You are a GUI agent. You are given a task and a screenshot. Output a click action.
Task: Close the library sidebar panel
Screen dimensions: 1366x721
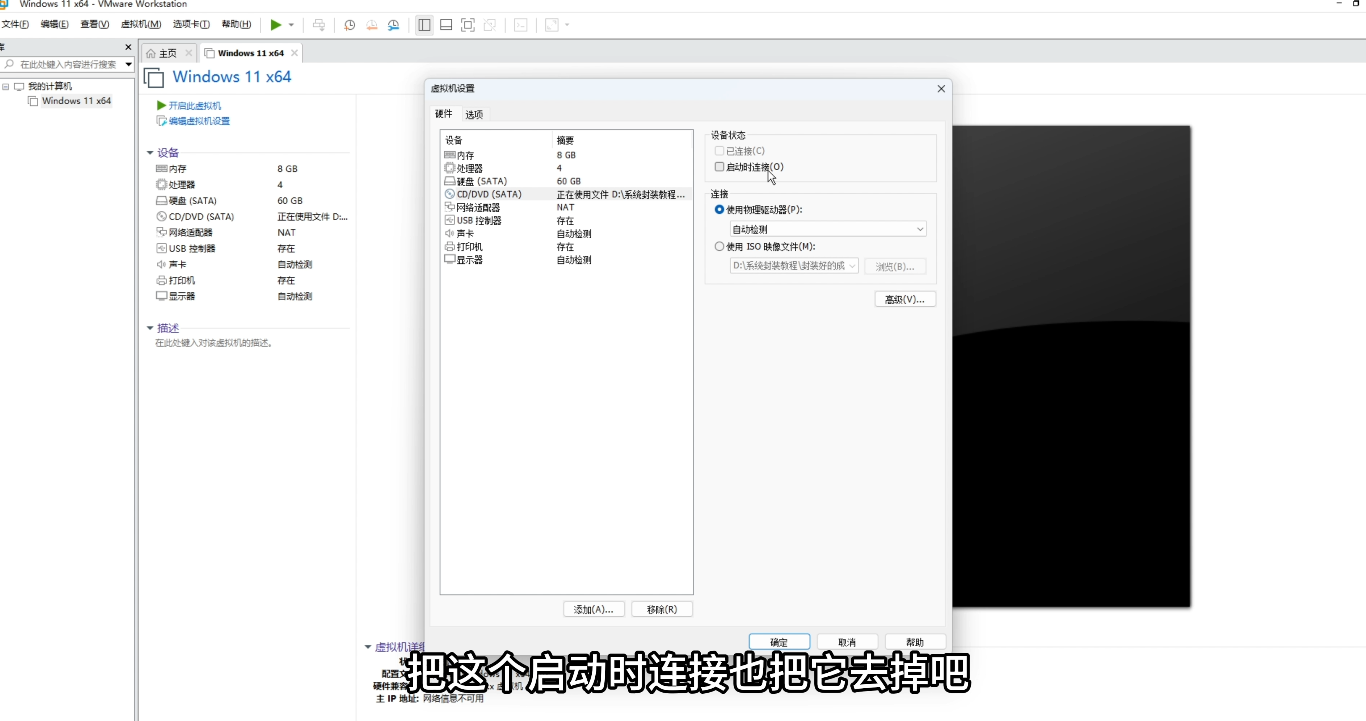[x=128, y=47]
